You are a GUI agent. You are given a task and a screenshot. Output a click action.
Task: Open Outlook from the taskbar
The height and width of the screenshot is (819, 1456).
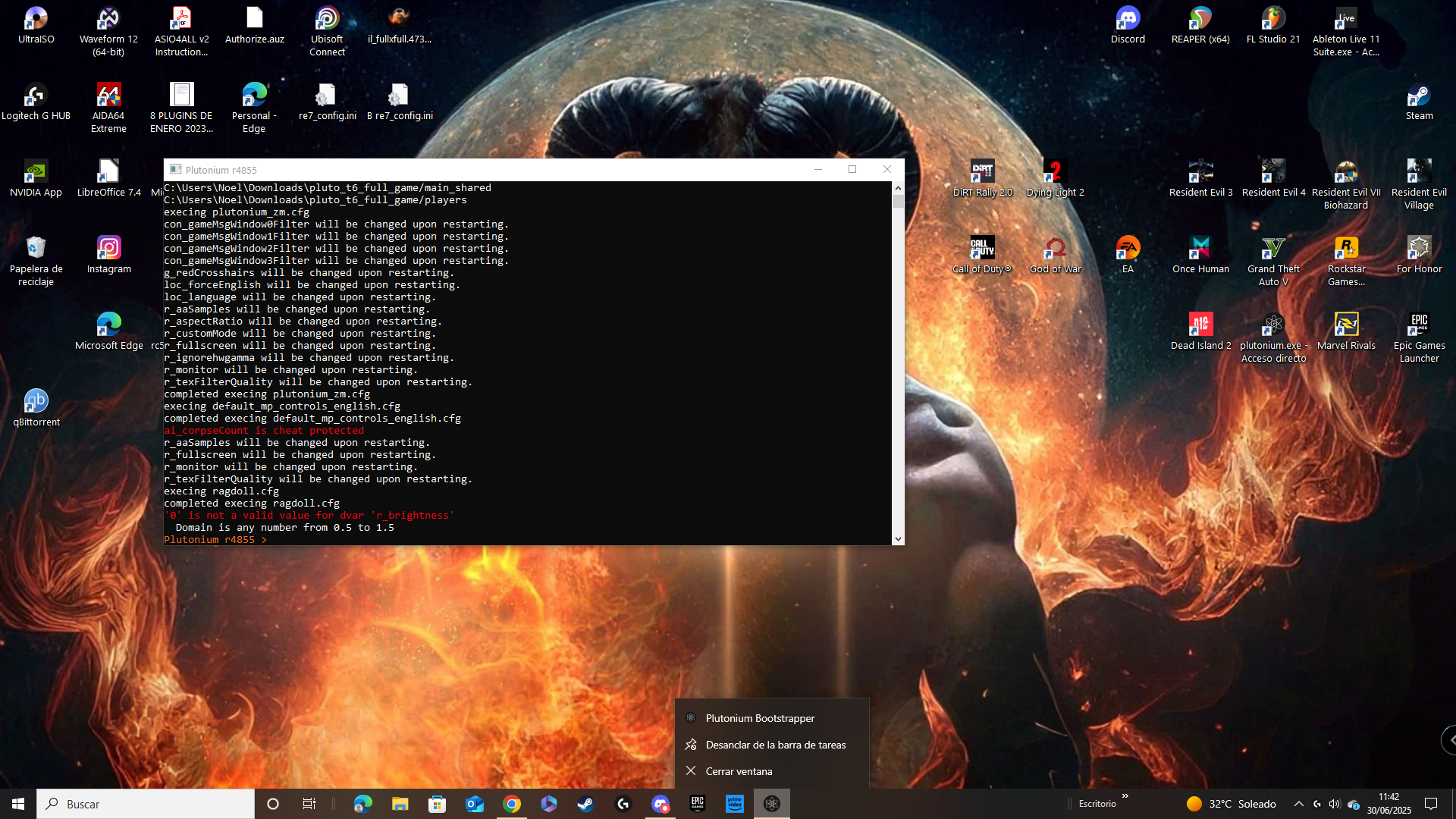click(x=475, y=804)
